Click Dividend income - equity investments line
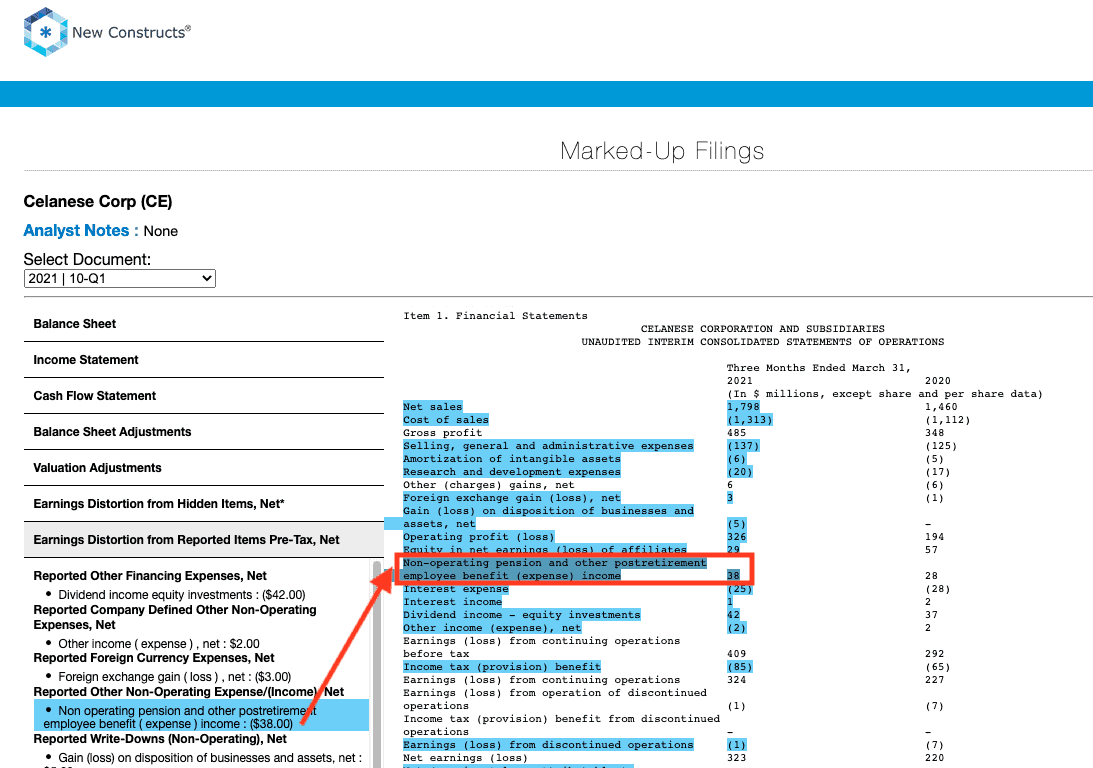 point(521,615)
